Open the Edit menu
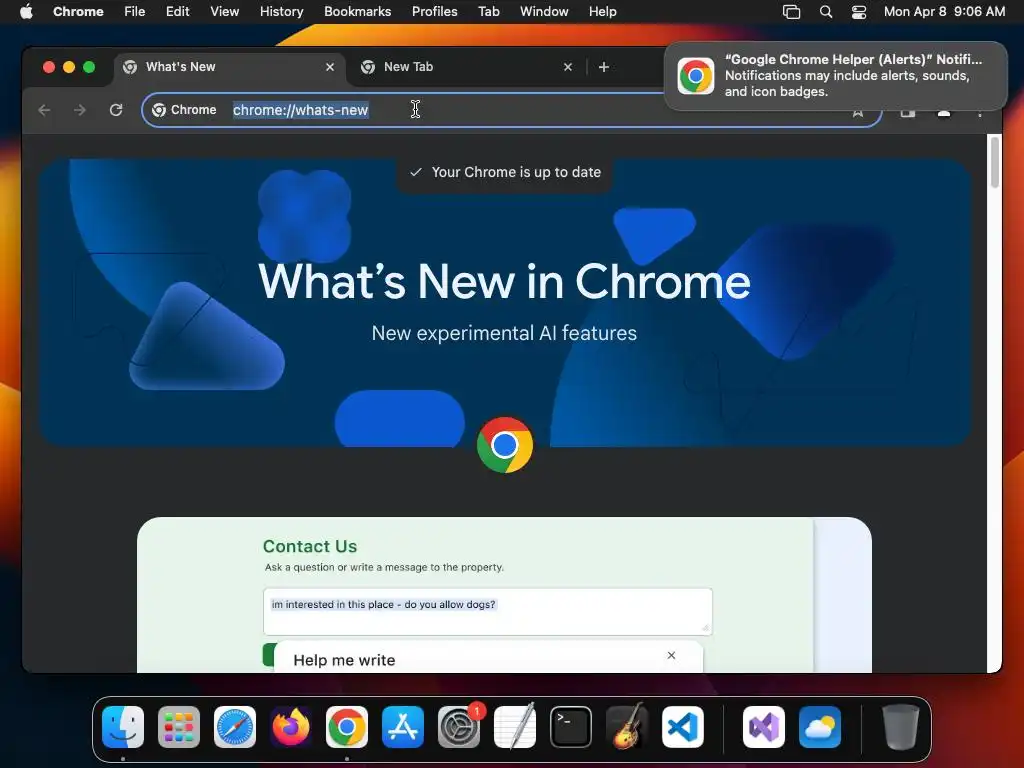 coord(177,11)
